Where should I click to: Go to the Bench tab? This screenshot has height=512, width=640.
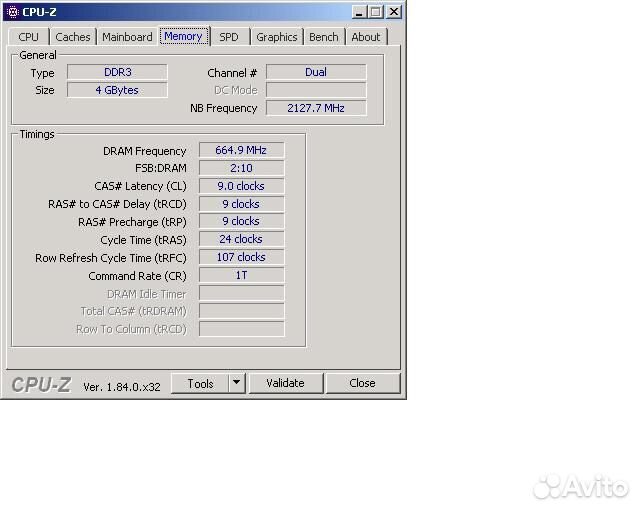[x=324, y=37]
